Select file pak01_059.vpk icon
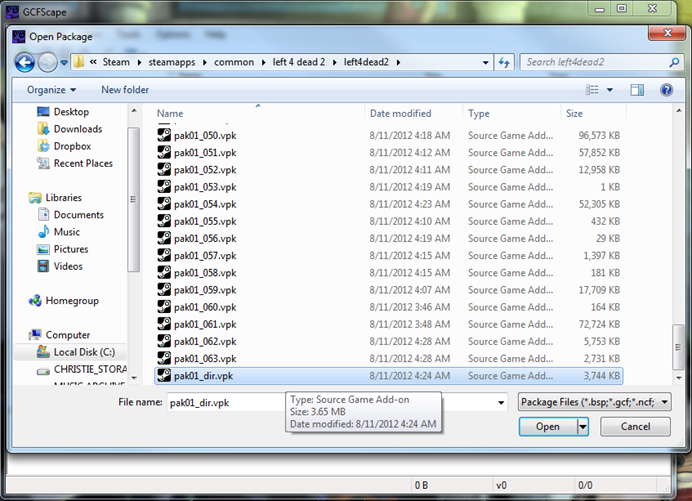 click(164, 290)
